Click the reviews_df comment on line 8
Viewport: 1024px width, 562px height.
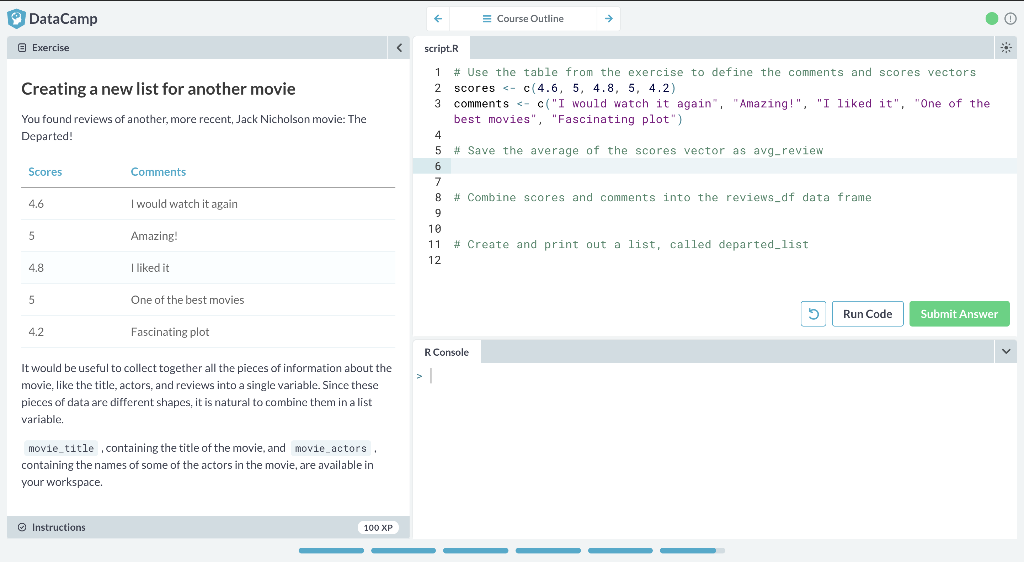tap(663, 197)
